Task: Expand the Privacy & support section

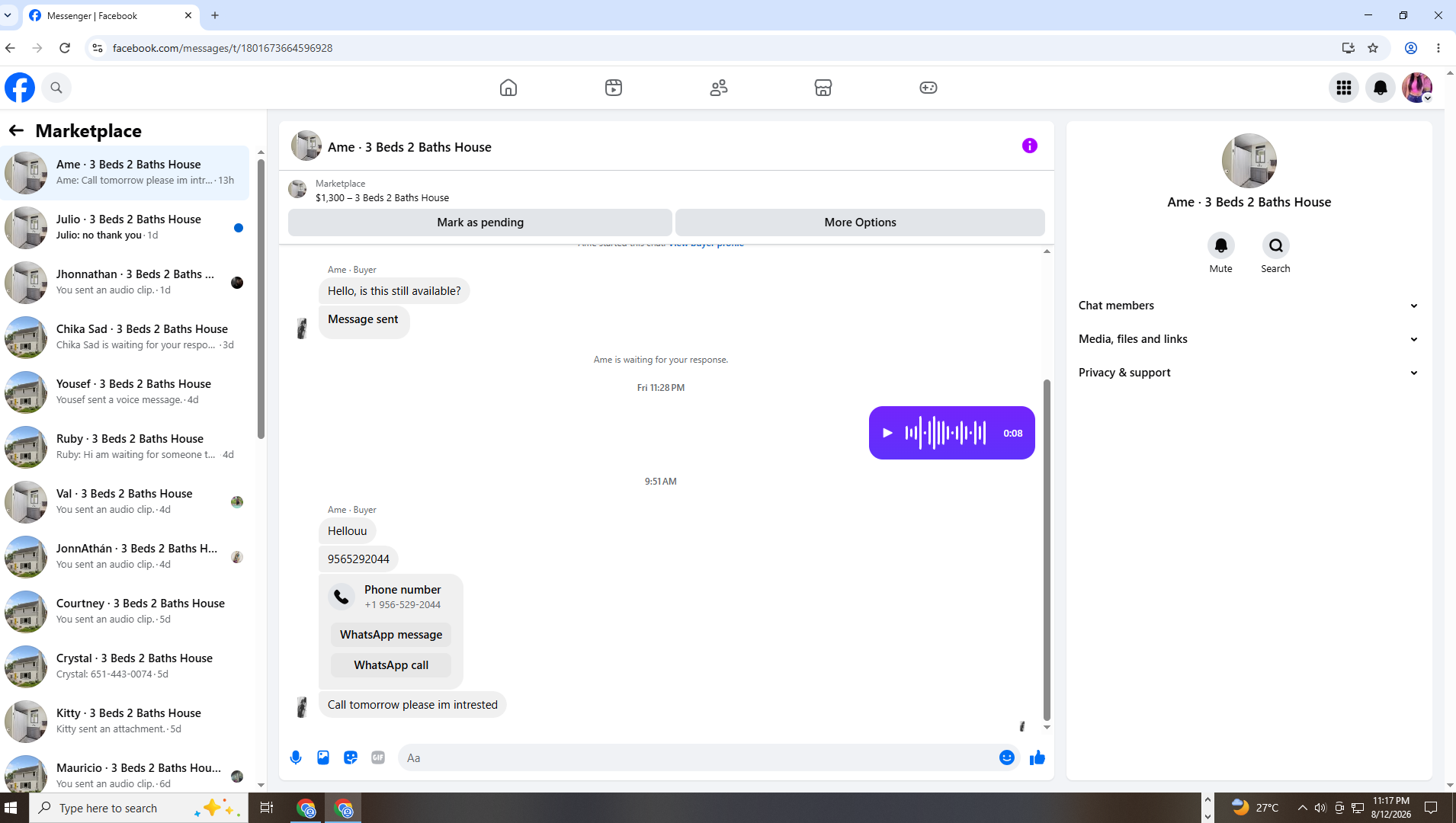Action: coord(1249,373)
